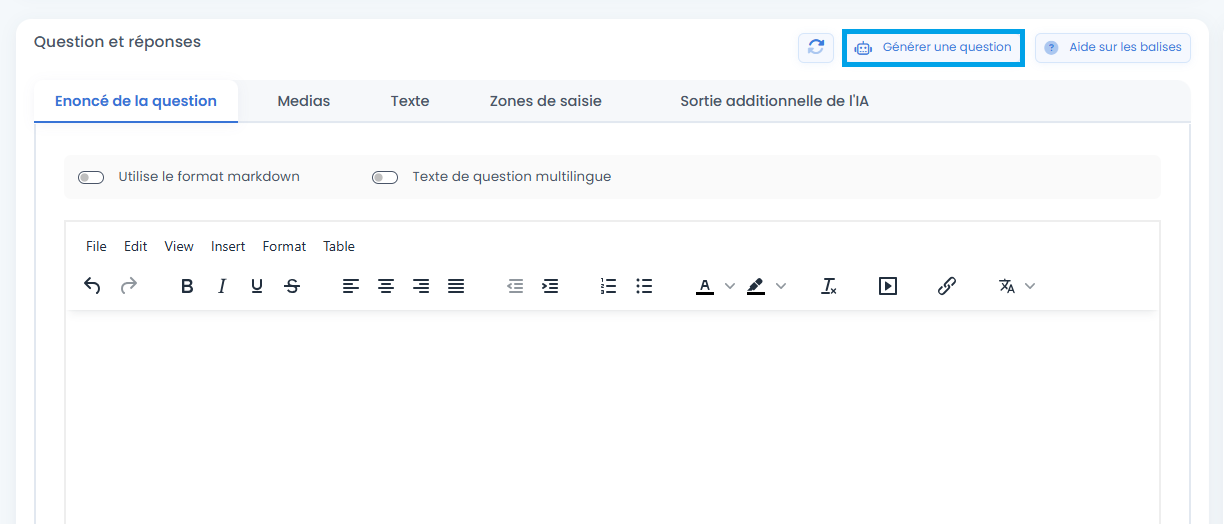This screenshot has height=524, width=1224.
Task: Open the Edit menu
Action: click(x=136, y=246)
